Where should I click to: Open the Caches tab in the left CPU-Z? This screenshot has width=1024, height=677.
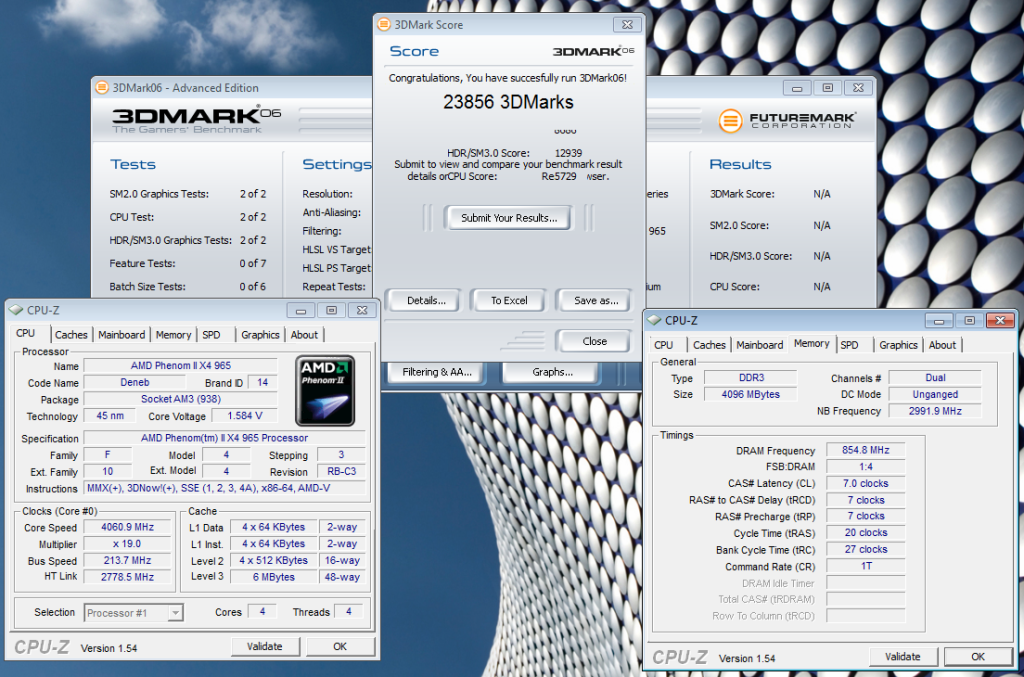pyautogui.click(x=71, y=334)
